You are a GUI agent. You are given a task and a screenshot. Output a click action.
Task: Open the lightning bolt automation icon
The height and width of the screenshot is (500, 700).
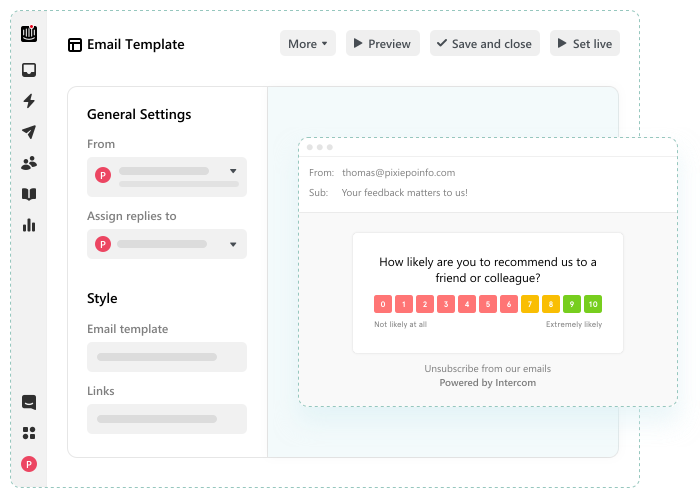click(x=29, y=101)
